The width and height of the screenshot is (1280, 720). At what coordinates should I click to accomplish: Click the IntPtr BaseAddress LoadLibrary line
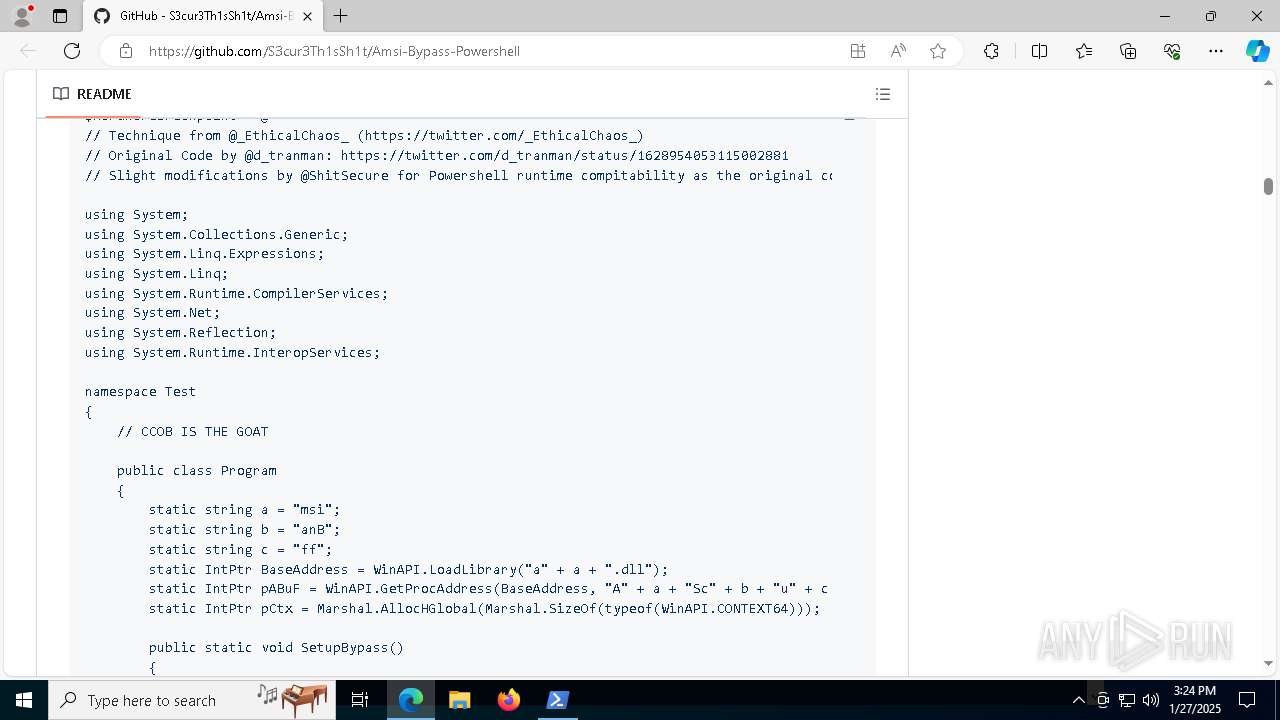[409, 570]
